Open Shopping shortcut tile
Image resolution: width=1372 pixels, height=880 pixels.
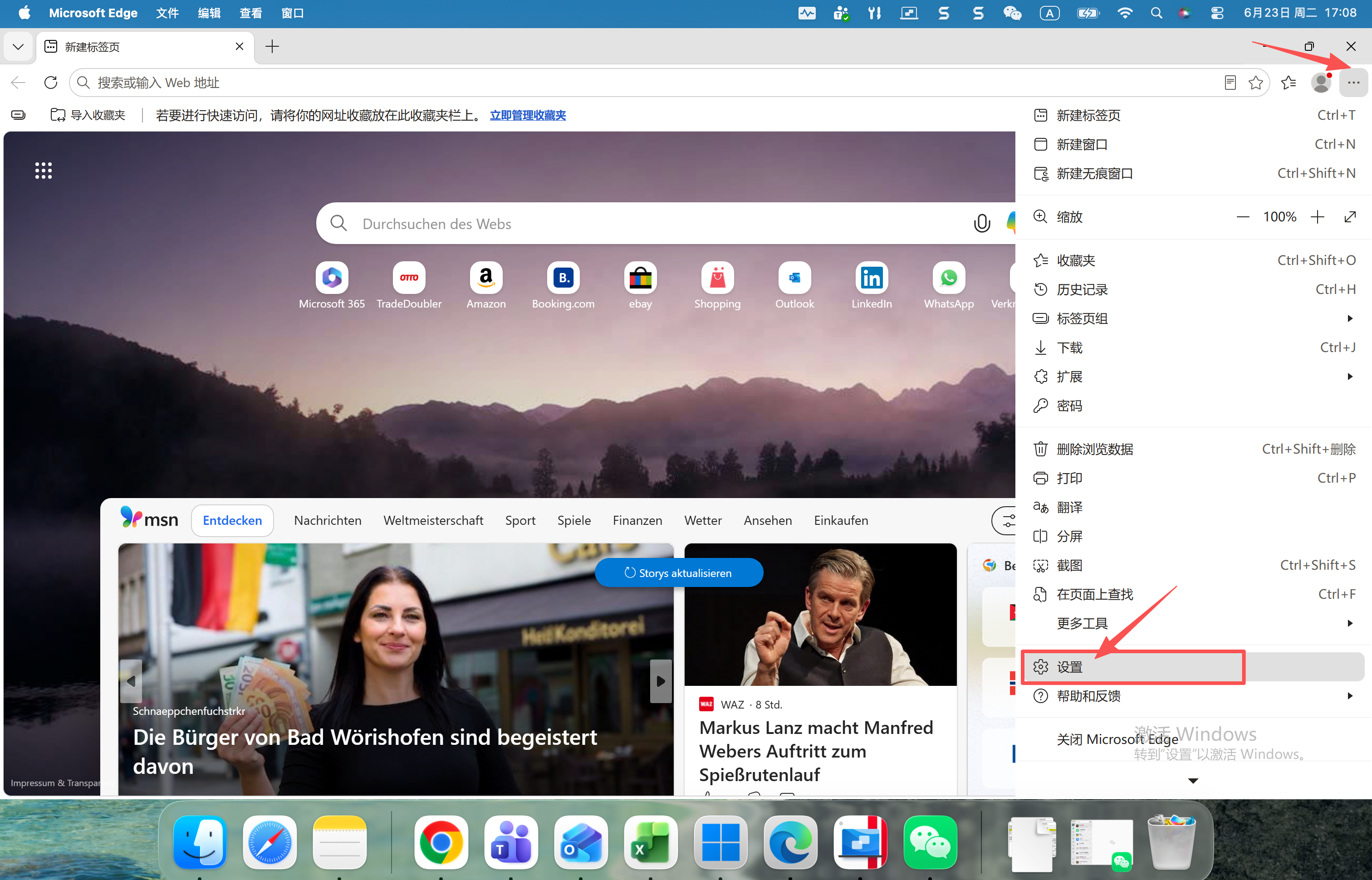717,286
